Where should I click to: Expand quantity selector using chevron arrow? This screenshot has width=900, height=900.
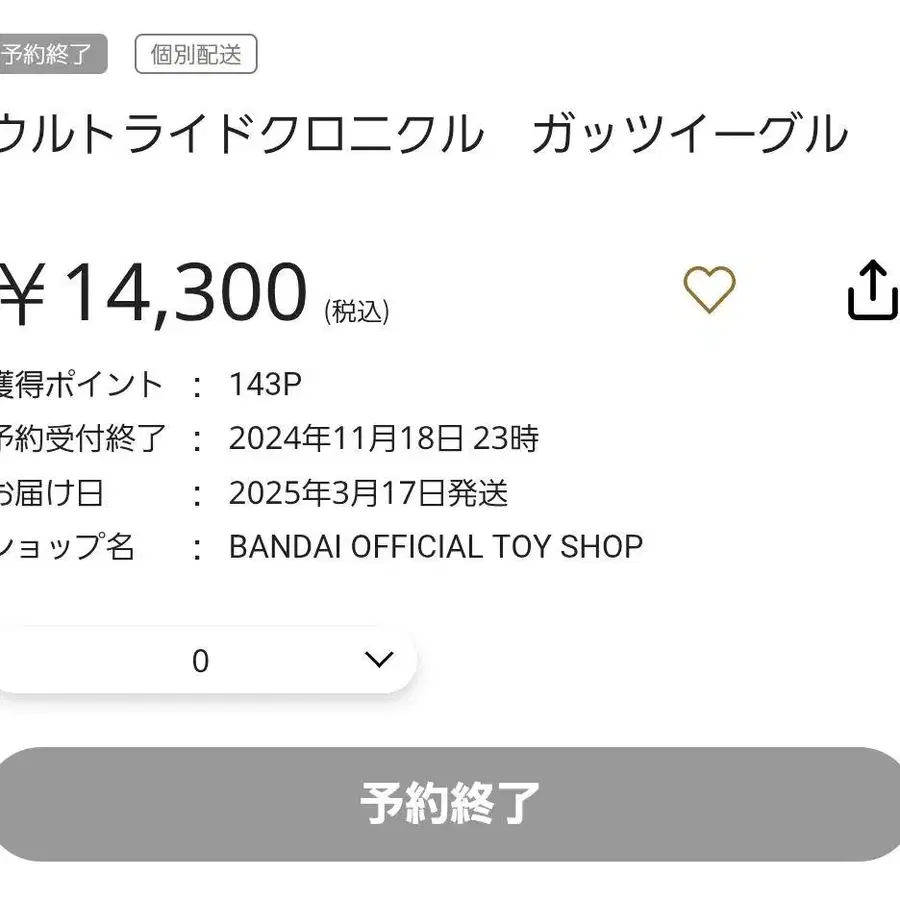379,659
